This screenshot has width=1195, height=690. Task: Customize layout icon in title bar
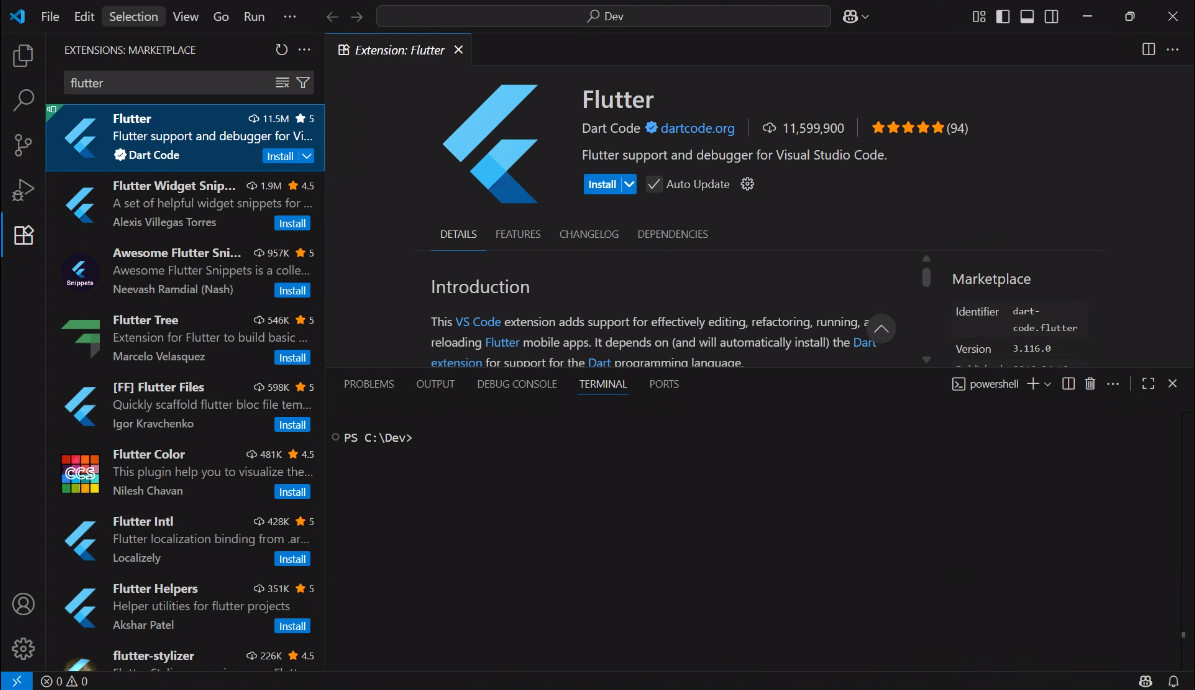(979, 16)
